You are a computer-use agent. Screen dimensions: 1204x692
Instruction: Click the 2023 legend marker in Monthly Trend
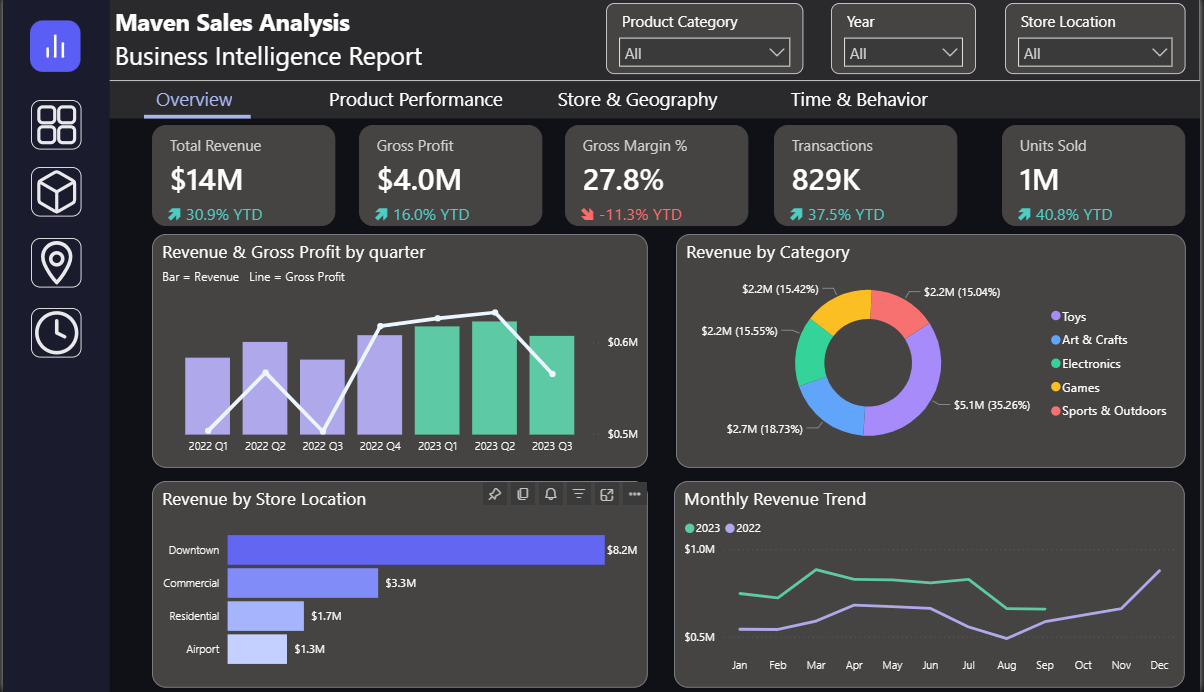(689, 528)
